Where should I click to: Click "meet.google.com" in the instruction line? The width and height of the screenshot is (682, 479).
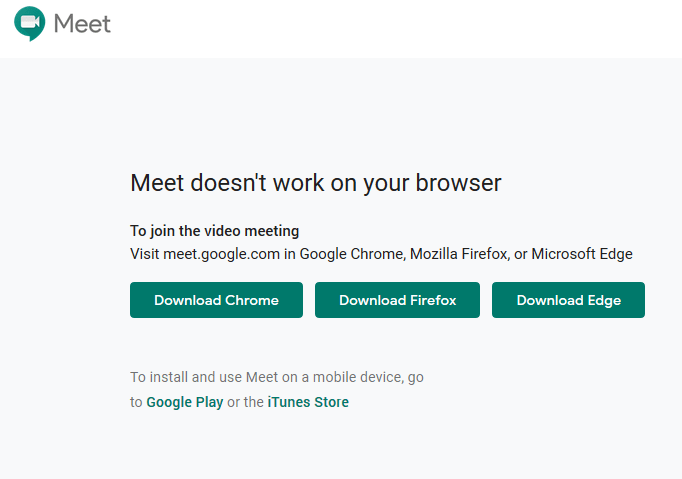(222, 254)
